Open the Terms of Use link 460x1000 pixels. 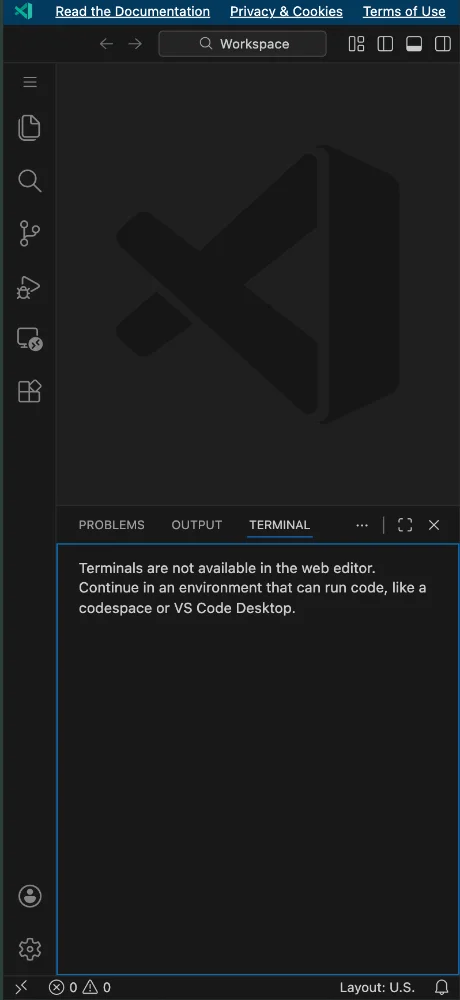tap(404, 11)
